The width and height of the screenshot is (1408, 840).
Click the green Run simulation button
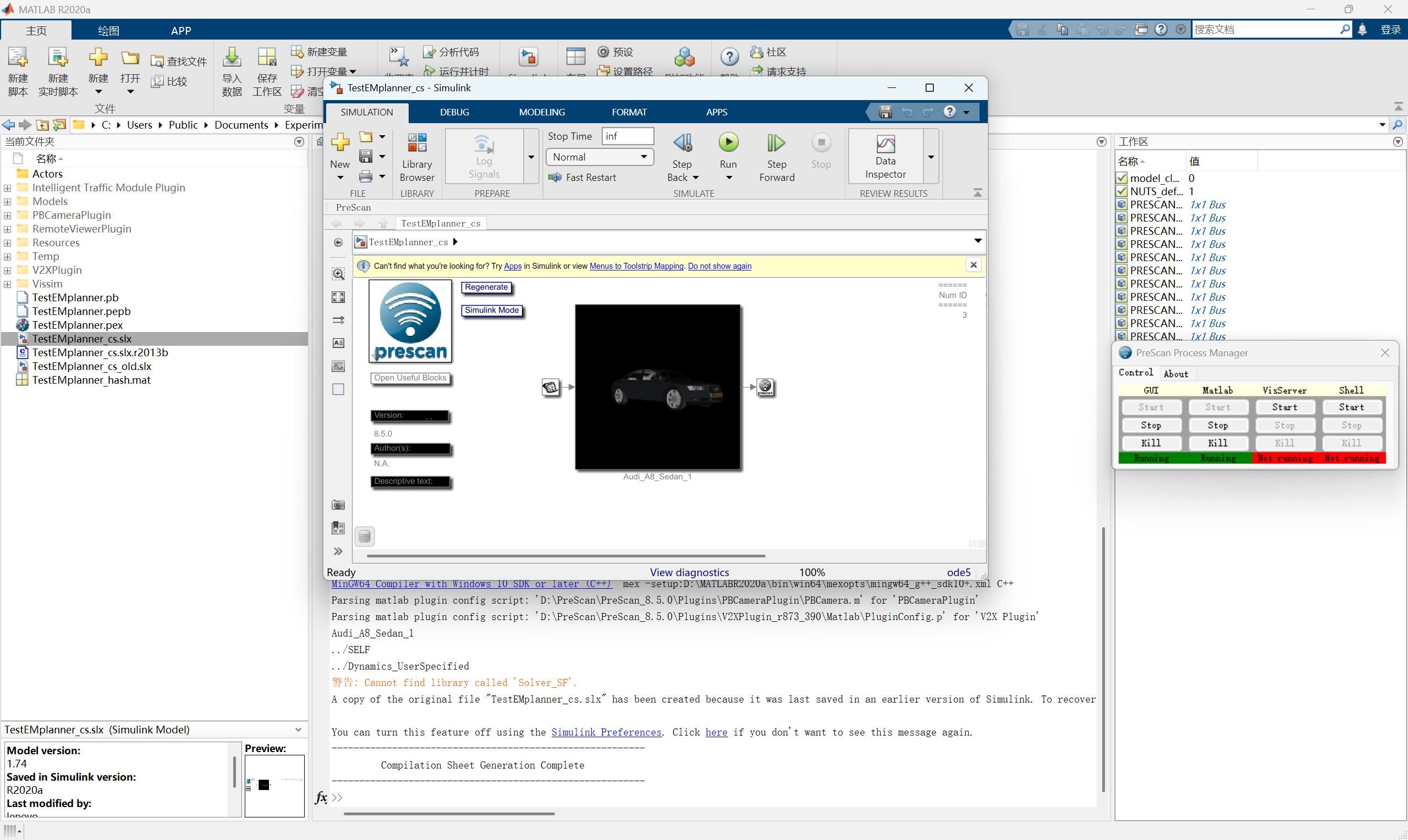pyautogui.click(x=728, y=142)
